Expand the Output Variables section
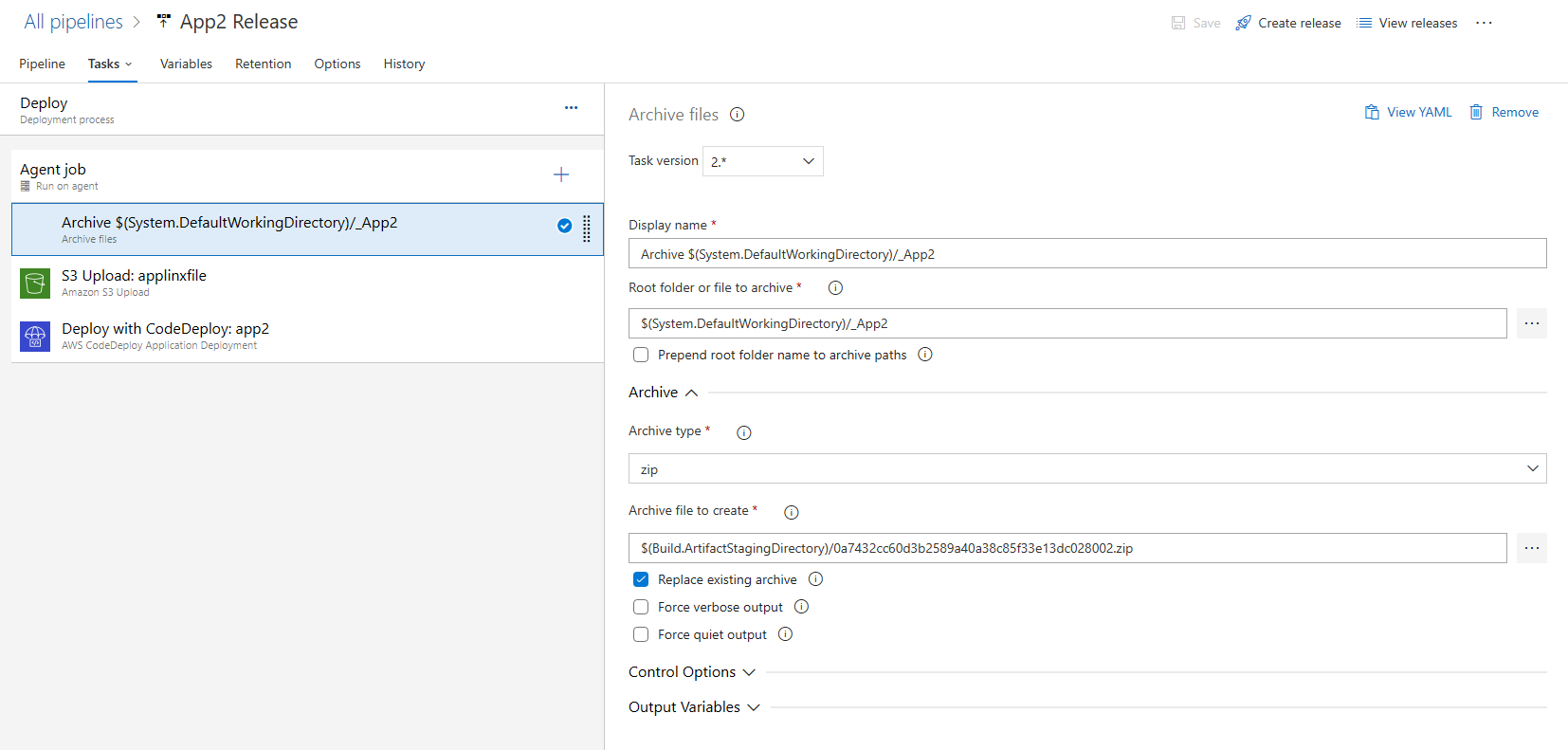This screenshot has width=1568, height=750. (x=695, y=707)
